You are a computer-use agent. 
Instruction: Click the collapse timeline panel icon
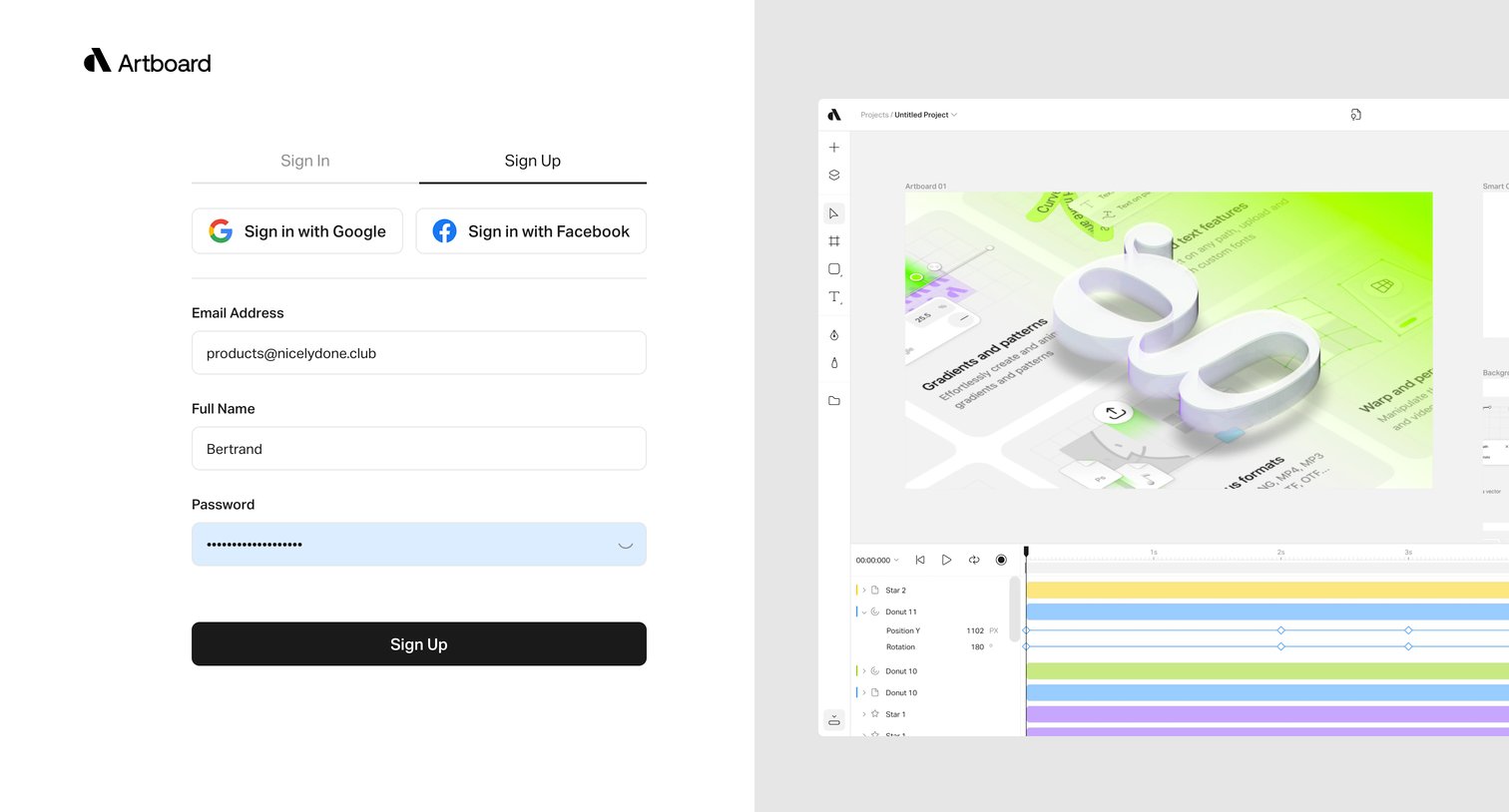click(x=834, y=719)
